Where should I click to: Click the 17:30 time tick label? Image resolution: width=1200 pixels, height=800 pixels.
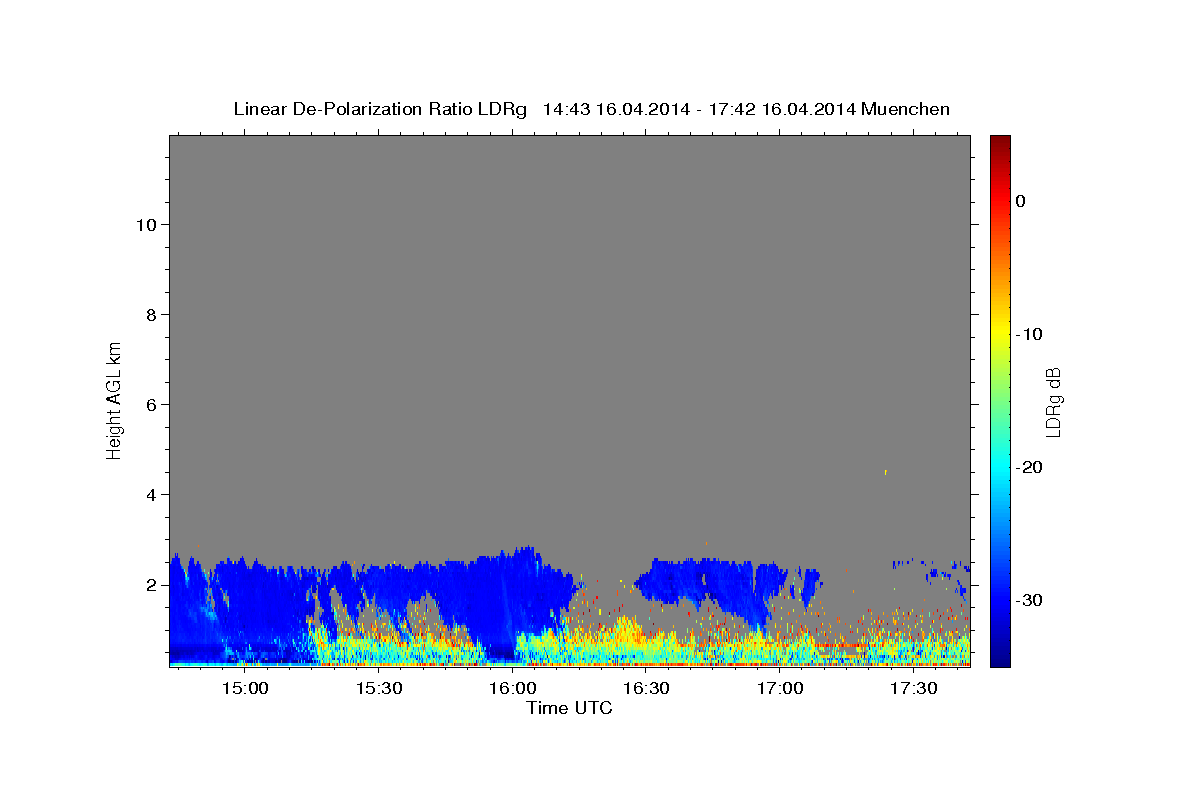[x=914, y=689]
